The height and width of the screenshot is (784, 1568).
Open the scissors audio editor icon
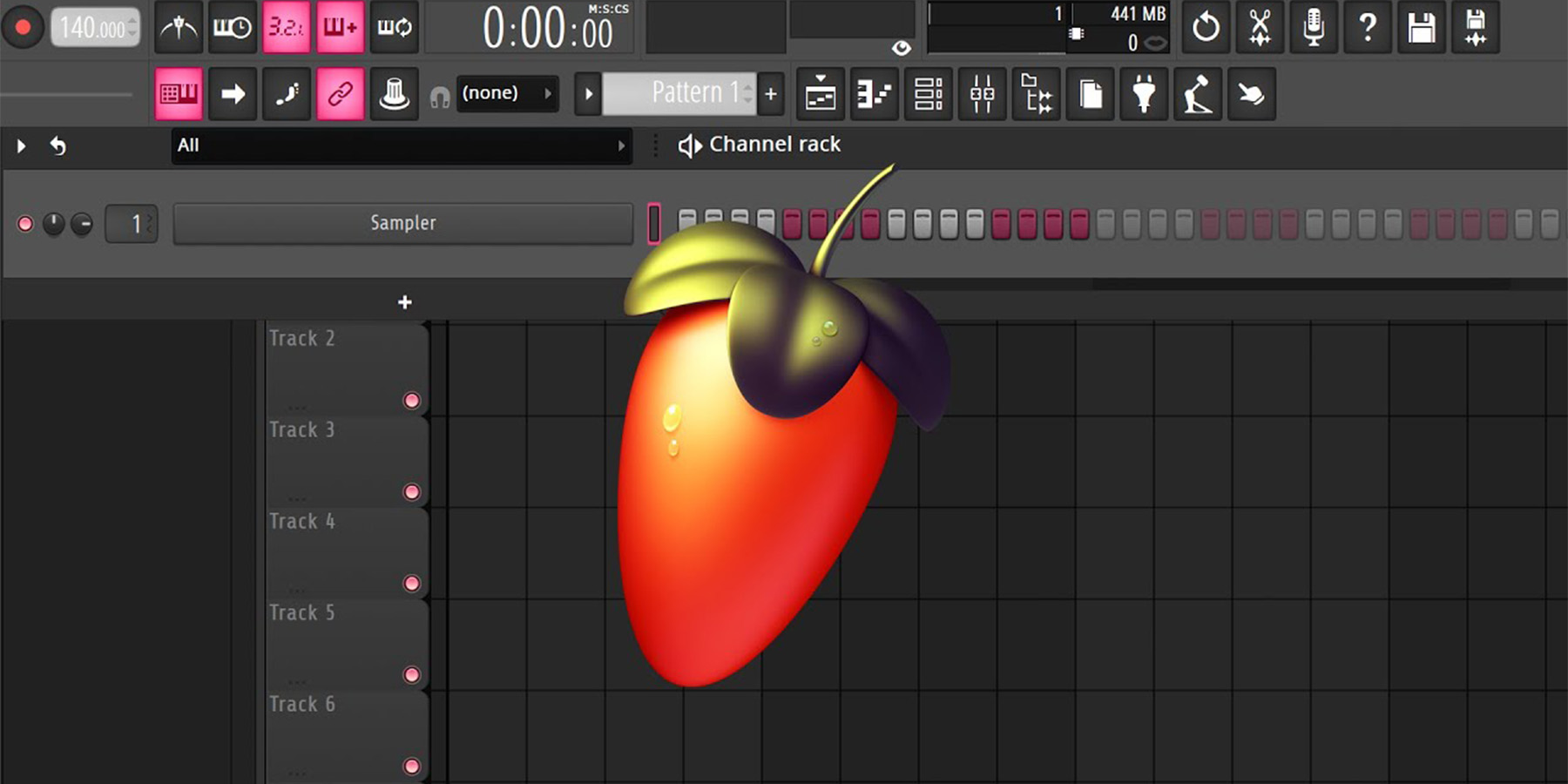pos(1260,28)
